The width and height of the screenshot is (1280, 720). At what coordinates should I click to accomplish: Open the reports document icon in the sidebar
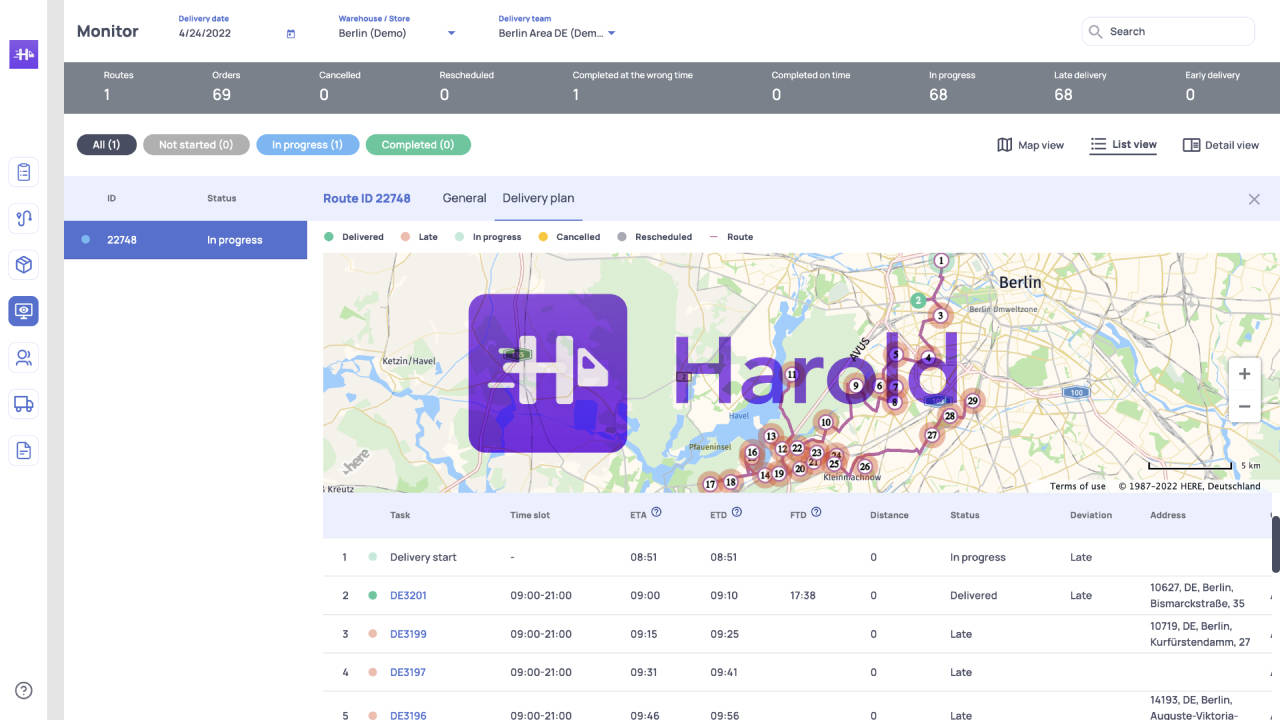click(23, 450)
